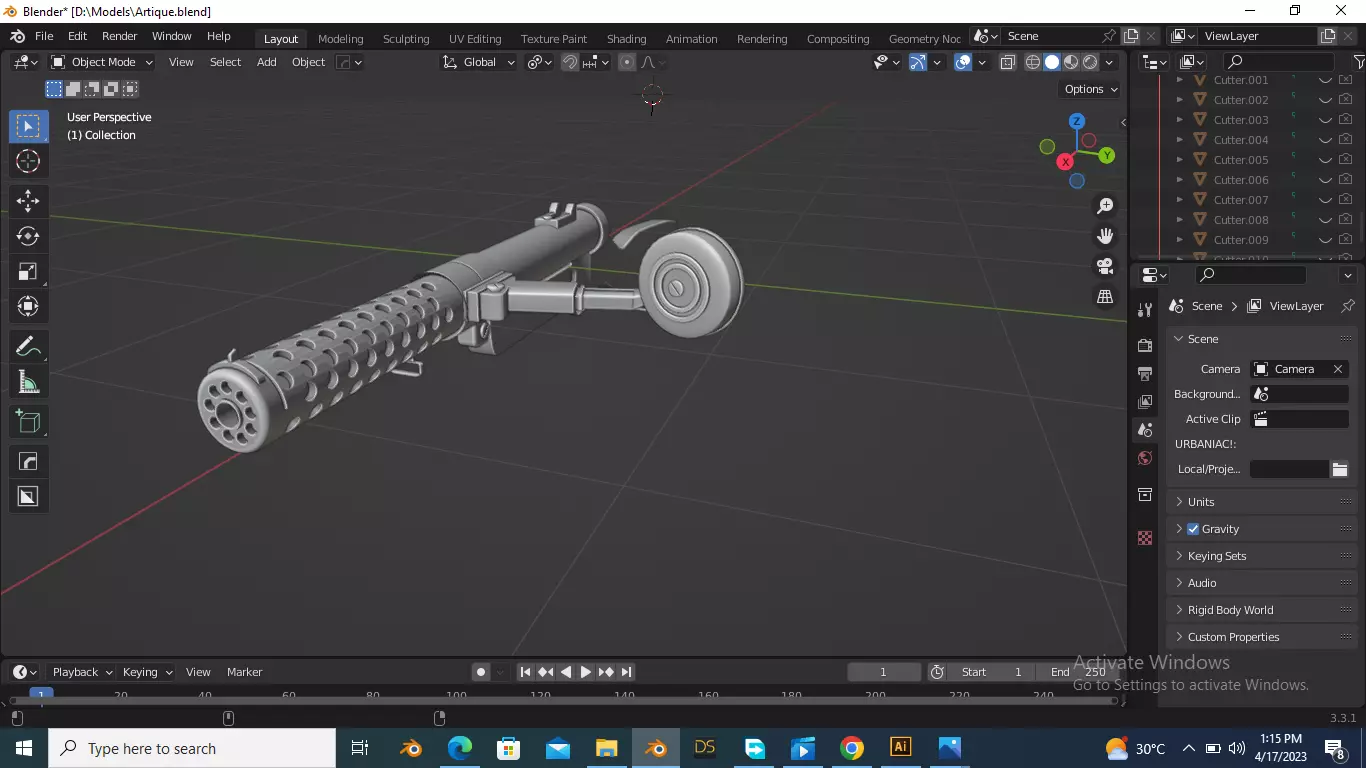This screenshot has height=768, width=1366.
Task: Choose the Annotate tool
Action: [28, 347]
